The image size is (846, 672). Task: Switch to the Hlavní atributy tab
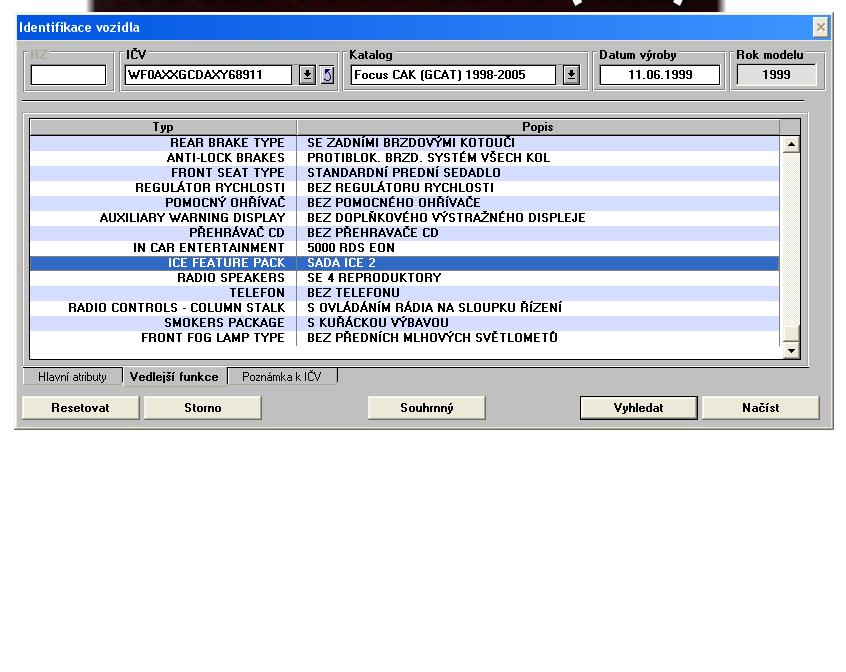tap(72, 377)
